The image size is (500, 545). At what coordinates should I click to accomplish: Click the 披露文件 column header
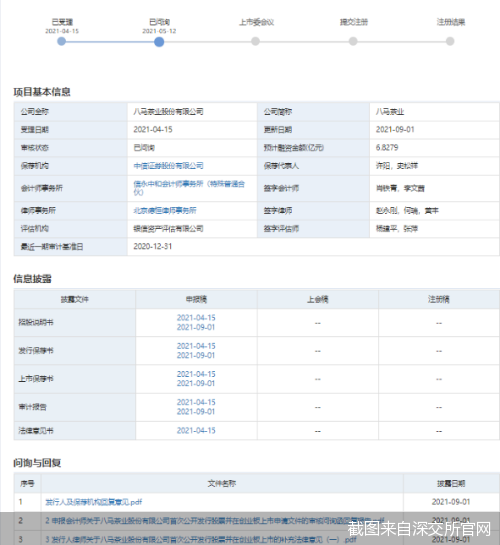pyautogui.click(x=75, y=299)
